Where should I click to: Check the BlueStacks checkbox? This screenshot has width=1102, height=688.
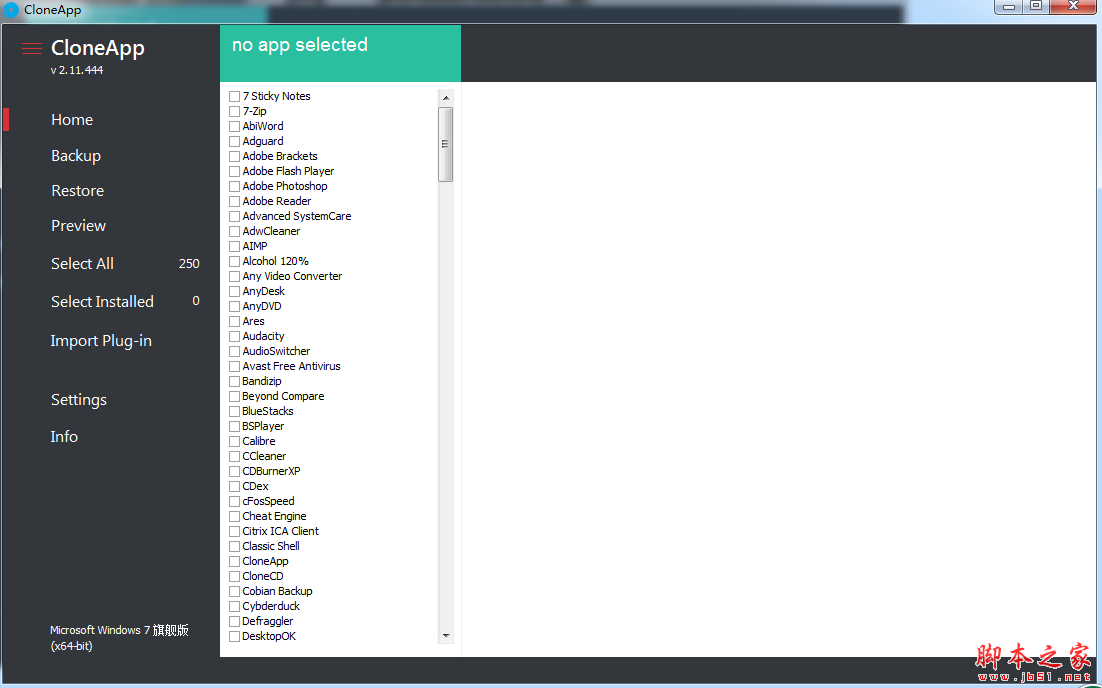coord(235,411)
